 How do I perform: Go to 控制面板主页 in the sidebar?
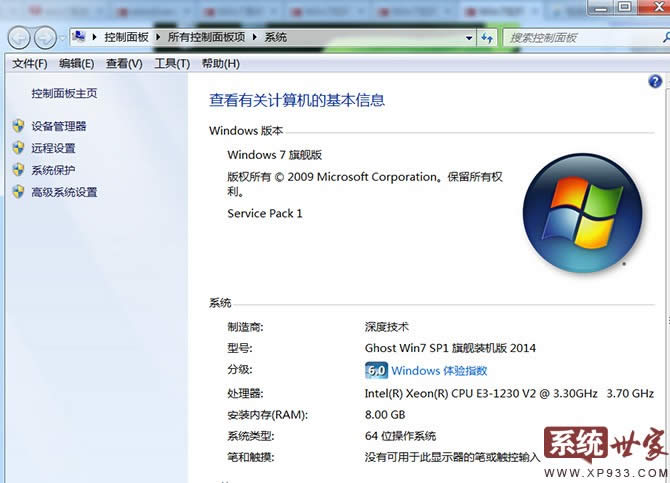pyautogui.click(x=64, y=93)
